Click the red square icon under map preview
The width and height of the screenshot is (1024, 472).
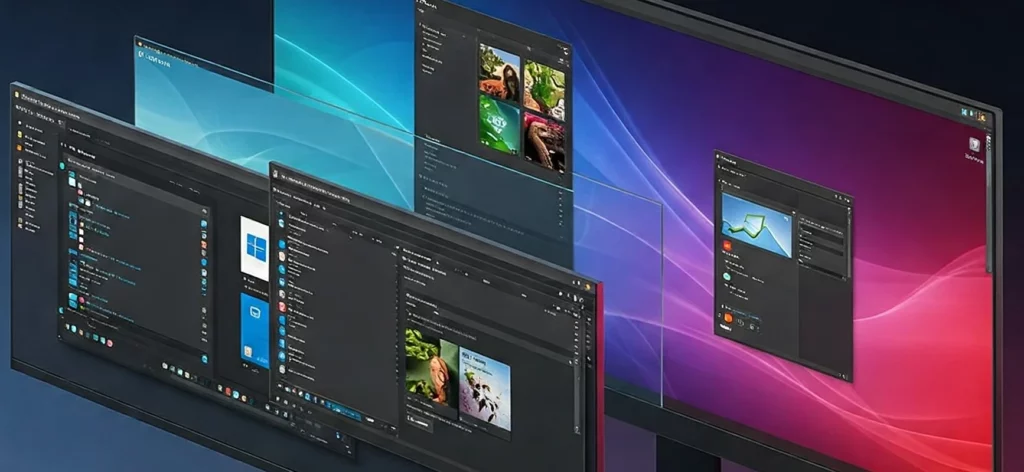[x=726, y=245]
